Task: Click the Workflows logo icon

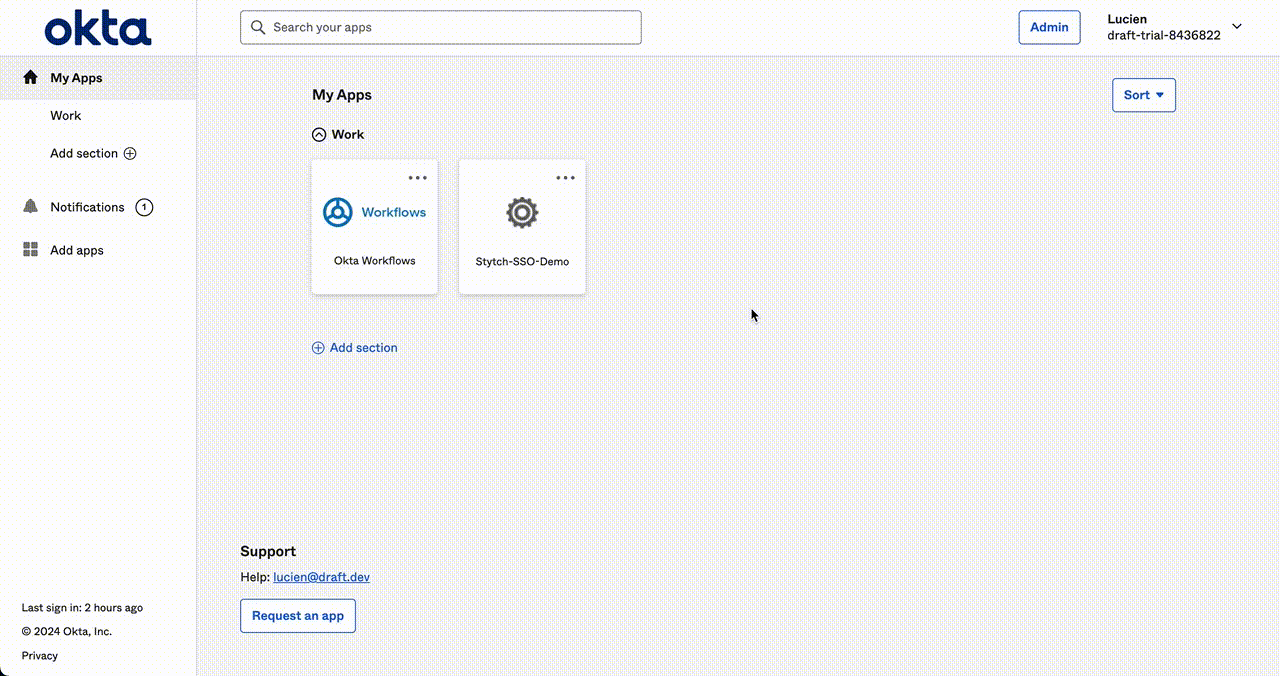Action: pos(338,212)
